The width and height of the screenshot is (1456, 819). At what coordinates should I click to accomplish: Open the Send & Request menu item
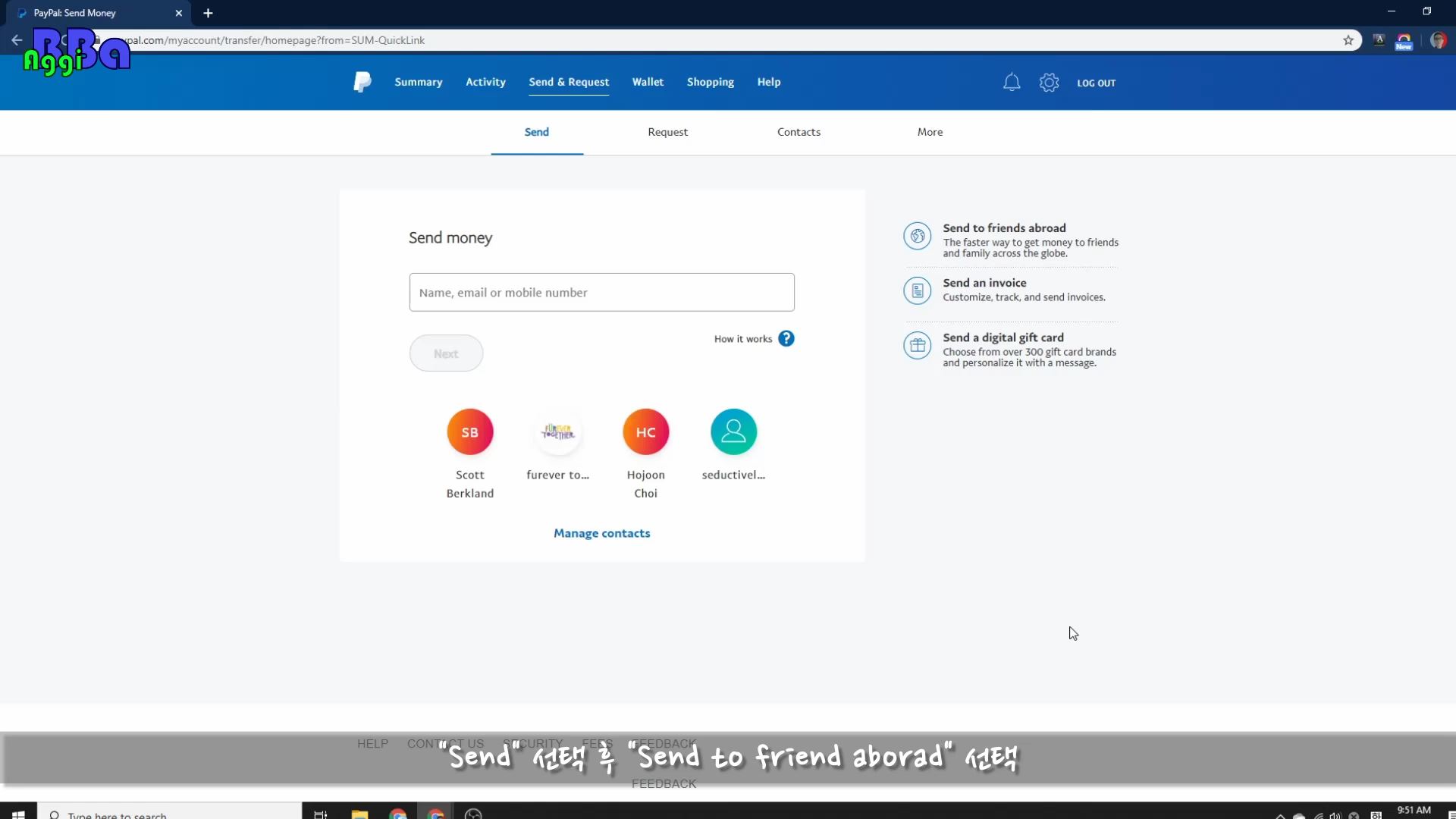point(569,82)
